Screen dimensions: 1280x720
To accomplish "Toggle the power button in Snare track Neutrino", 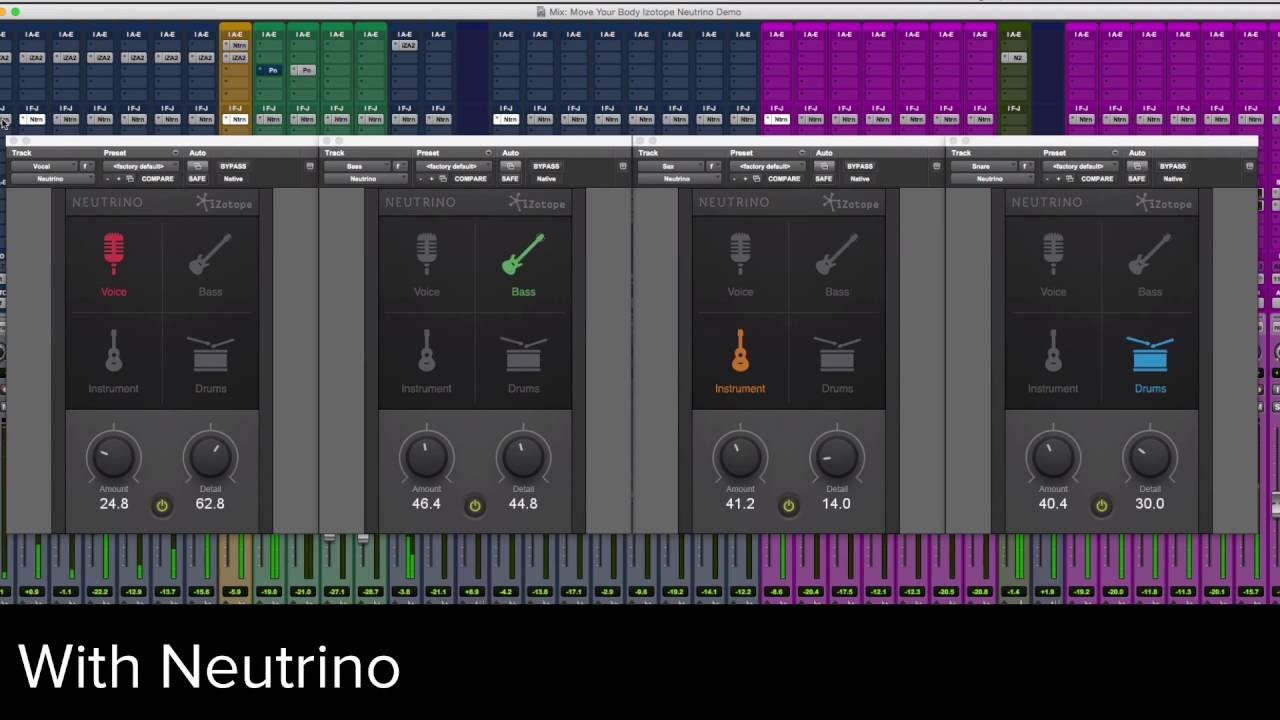I will [x=1102, y=506].
